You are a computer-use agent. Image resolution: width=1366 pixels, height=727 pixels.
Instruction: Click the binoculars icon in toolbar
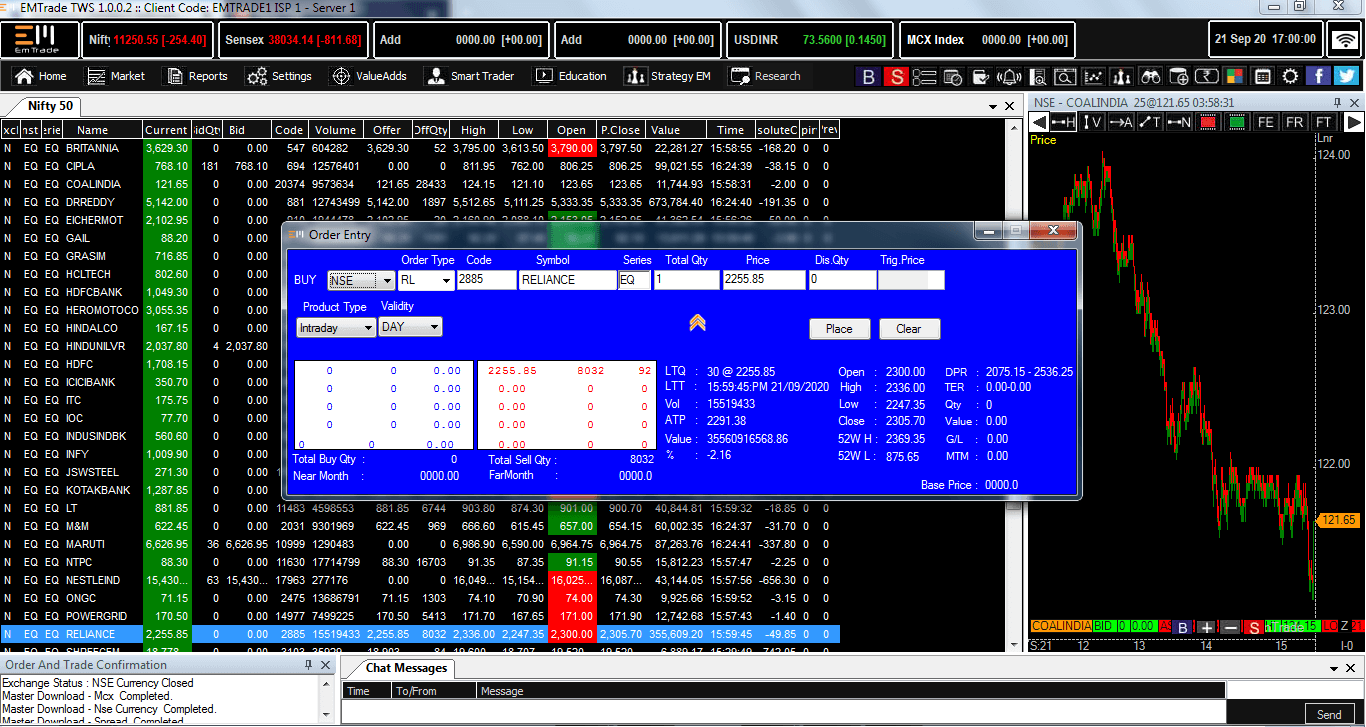1150,77
